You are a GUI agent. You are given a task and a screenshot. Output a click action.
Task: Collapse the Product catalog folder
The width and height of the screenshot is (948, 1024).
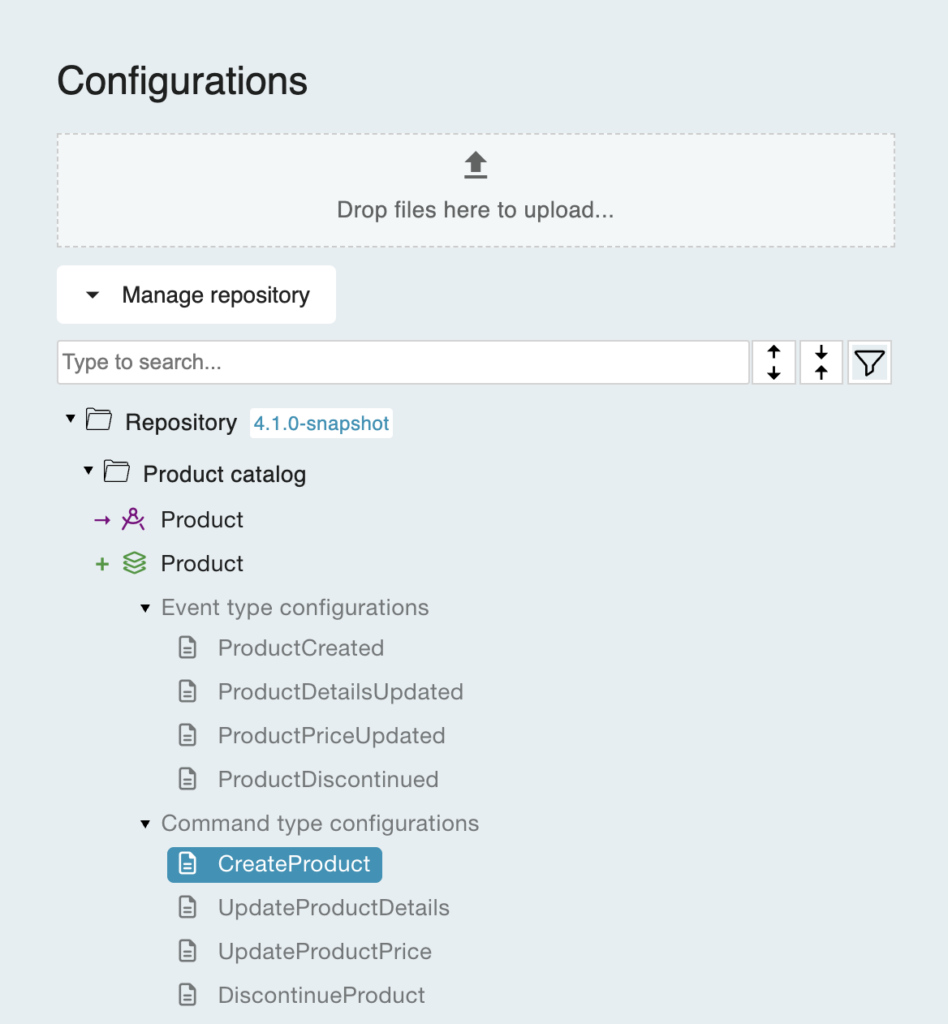(89, 471)
